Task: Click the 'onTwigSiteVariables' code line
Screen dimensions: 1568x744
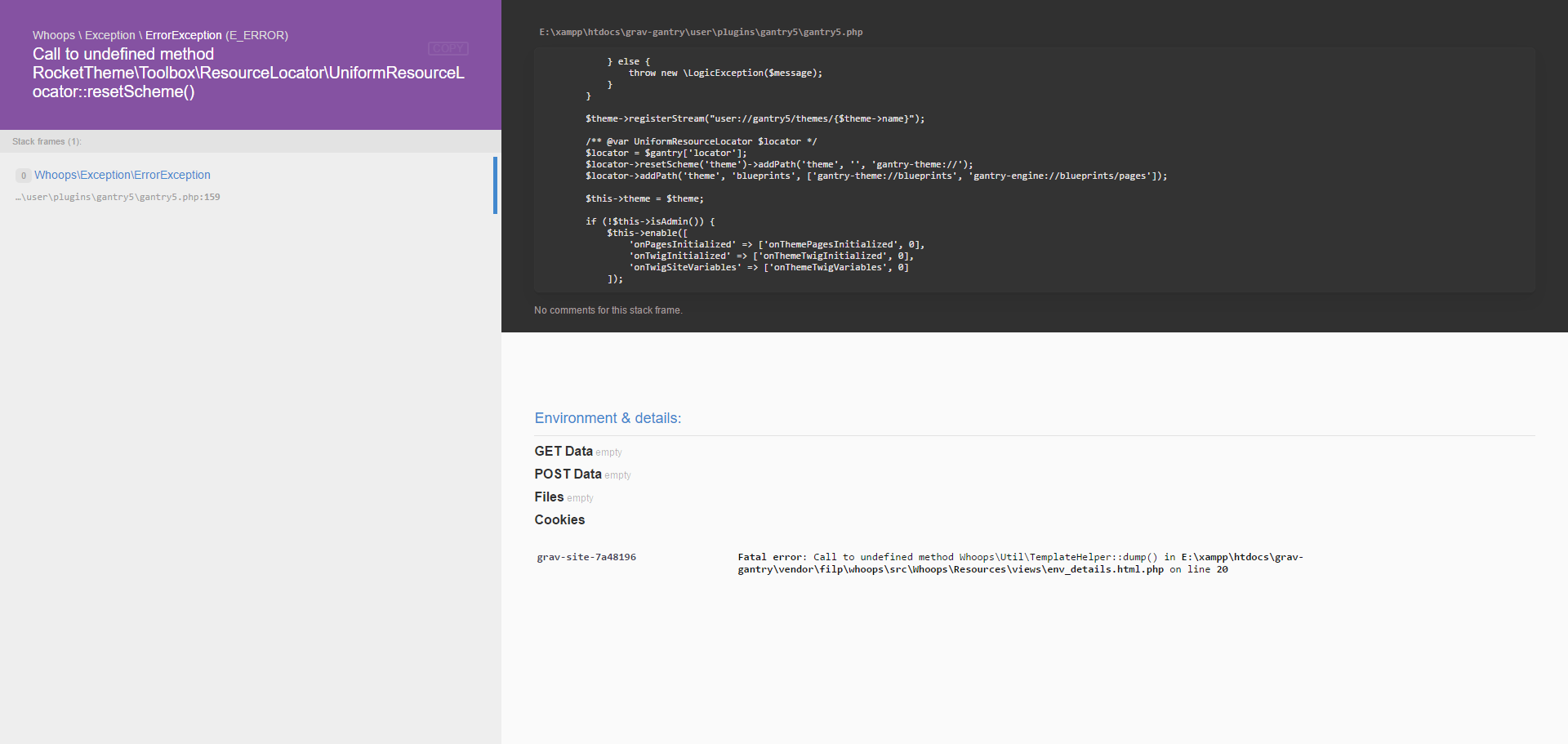Action: pos(768,268)
